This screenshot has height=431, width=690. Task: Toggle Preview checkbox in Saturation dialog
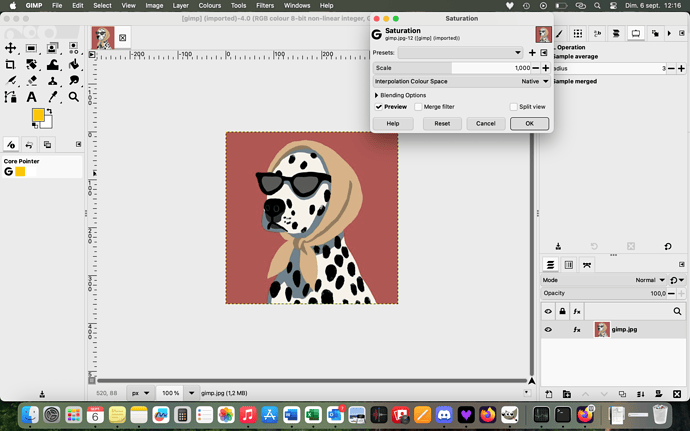point(378,107)
